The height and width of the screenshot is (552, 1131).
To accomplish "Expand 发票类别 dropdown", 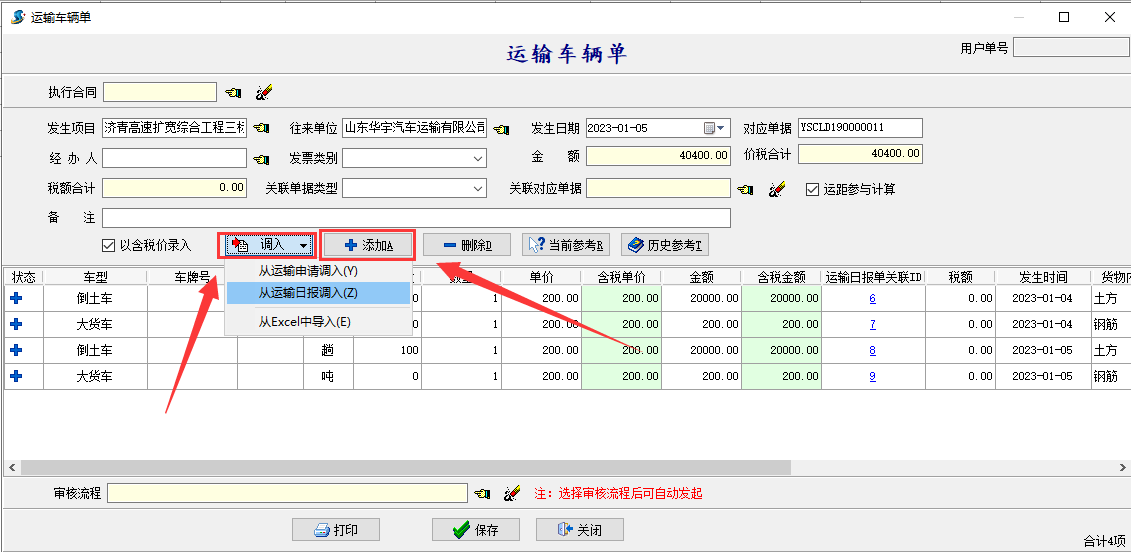I will click(x=477, y=159).
